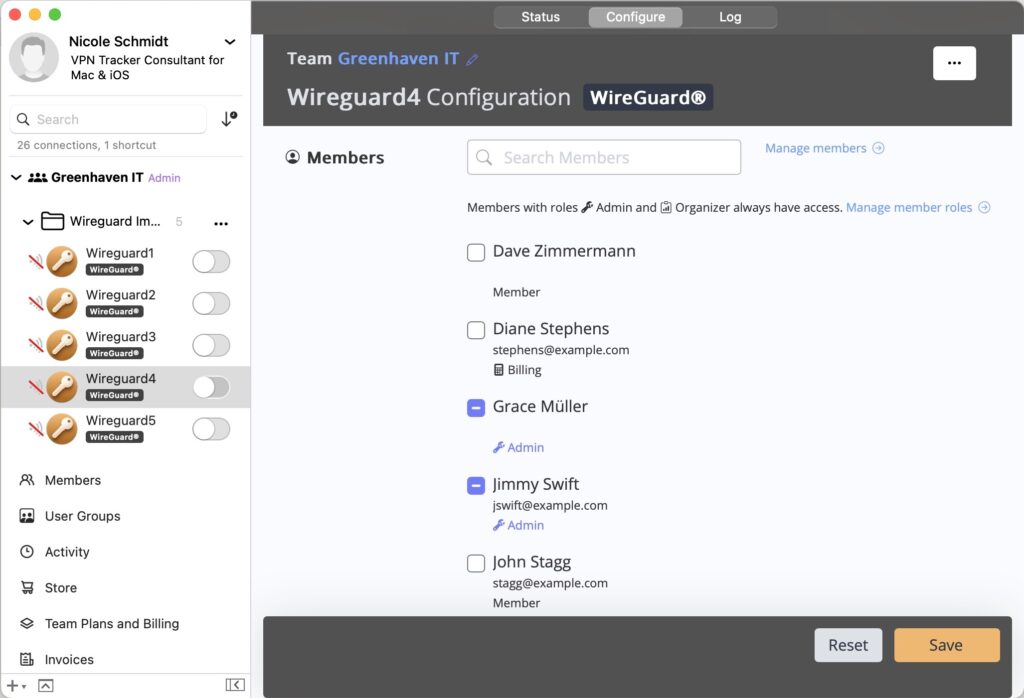Open the account dropdown chevron beside Nicole Schmidt
This screenshot has width=1024, height=698.
(230, 42)
